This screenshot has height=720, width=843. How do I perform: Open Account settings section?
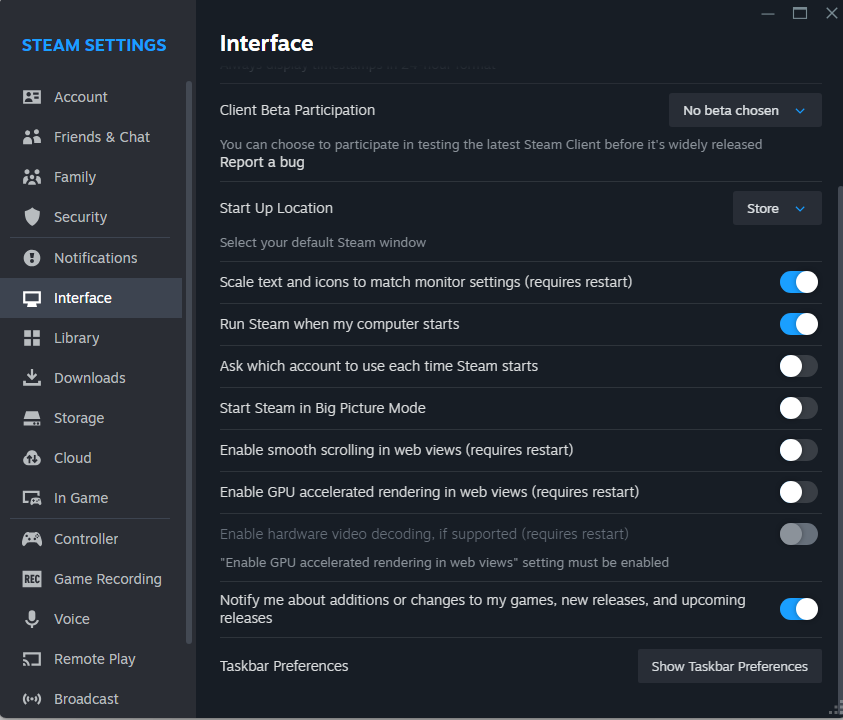[91, 97]
